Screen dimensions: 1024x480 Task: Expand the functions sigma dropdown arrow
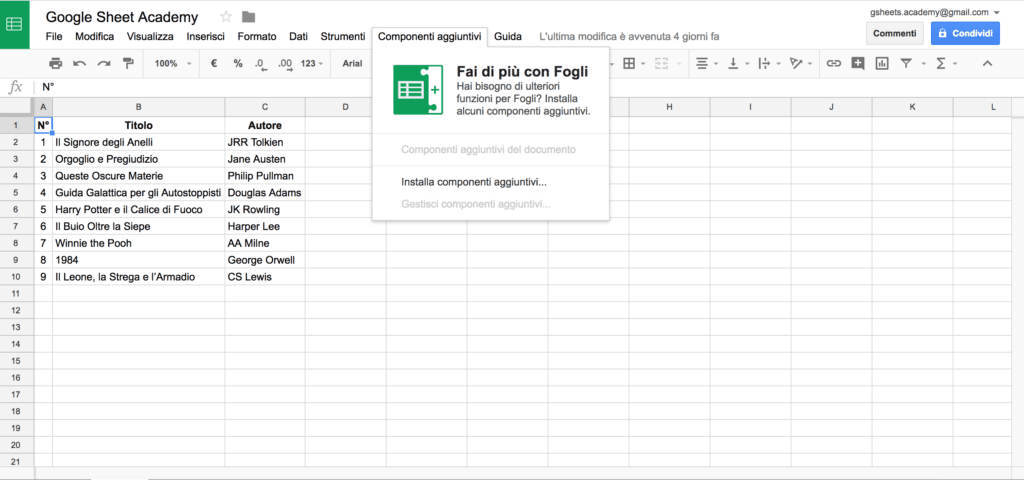click(955, 63)
